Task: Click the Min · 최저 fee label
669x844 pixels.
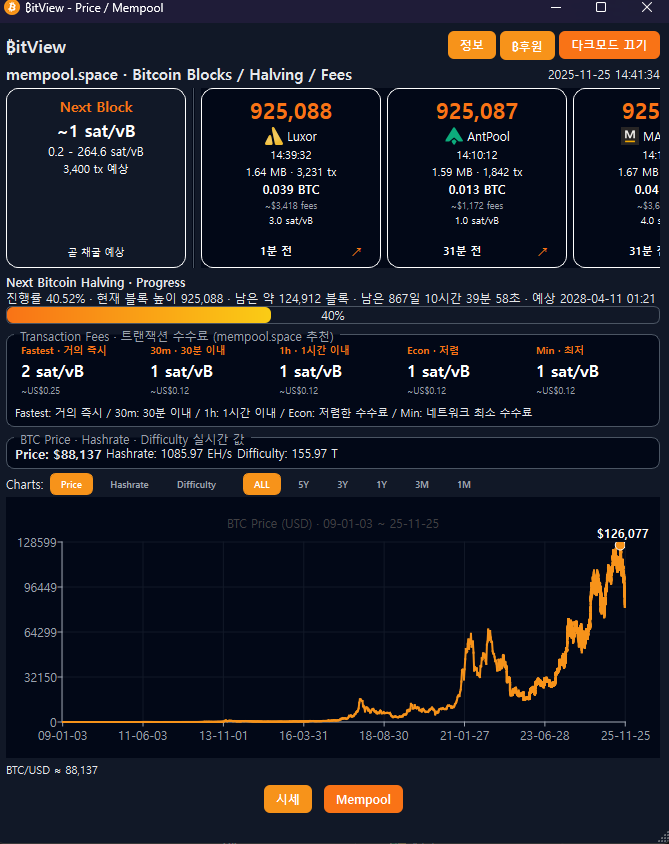Action: point(560,350)
